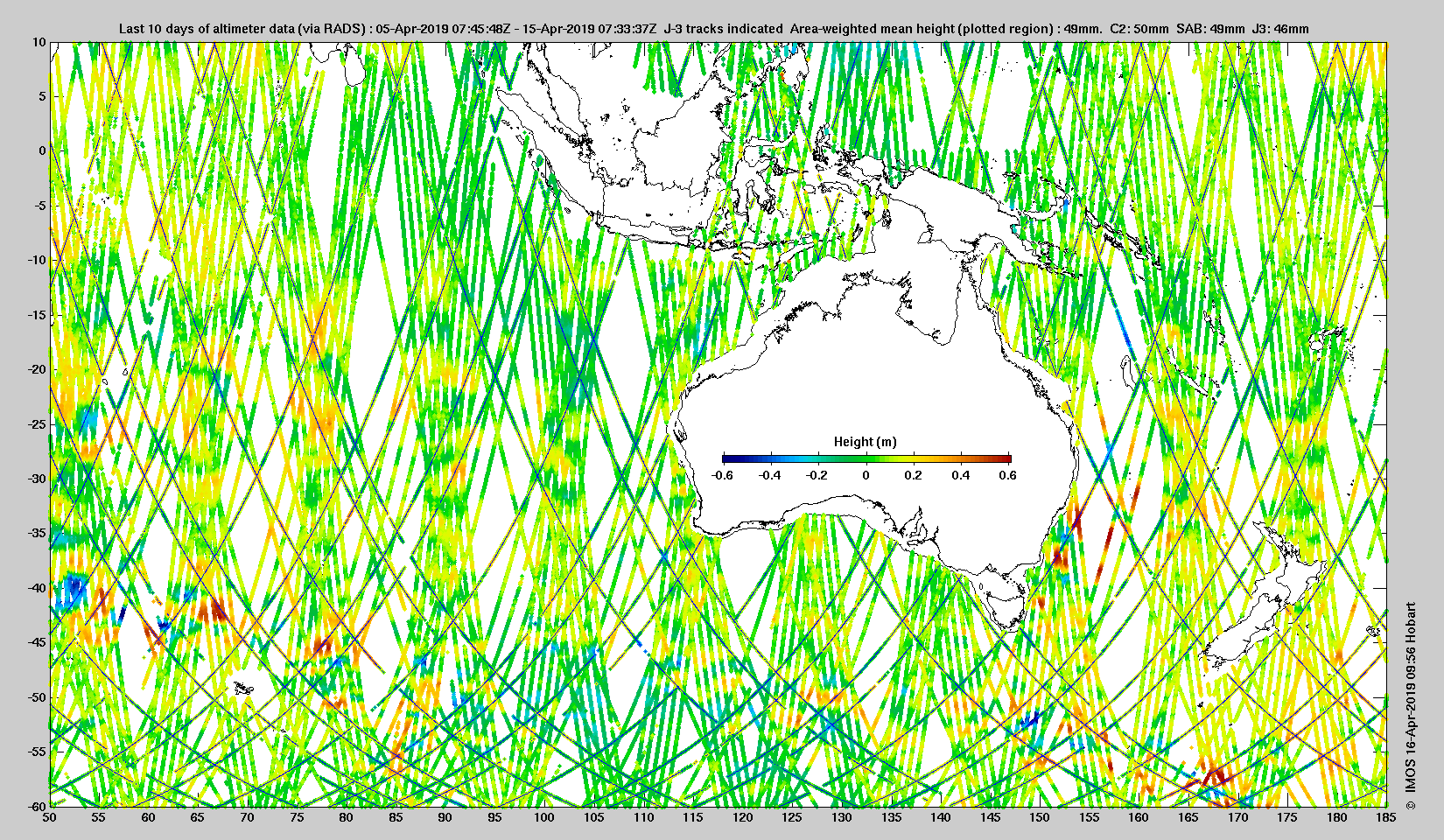Image resolution: width=1444 pixels, height=840 pixels.
Task: Click longitude axis label 75
Action: point(297,817)
